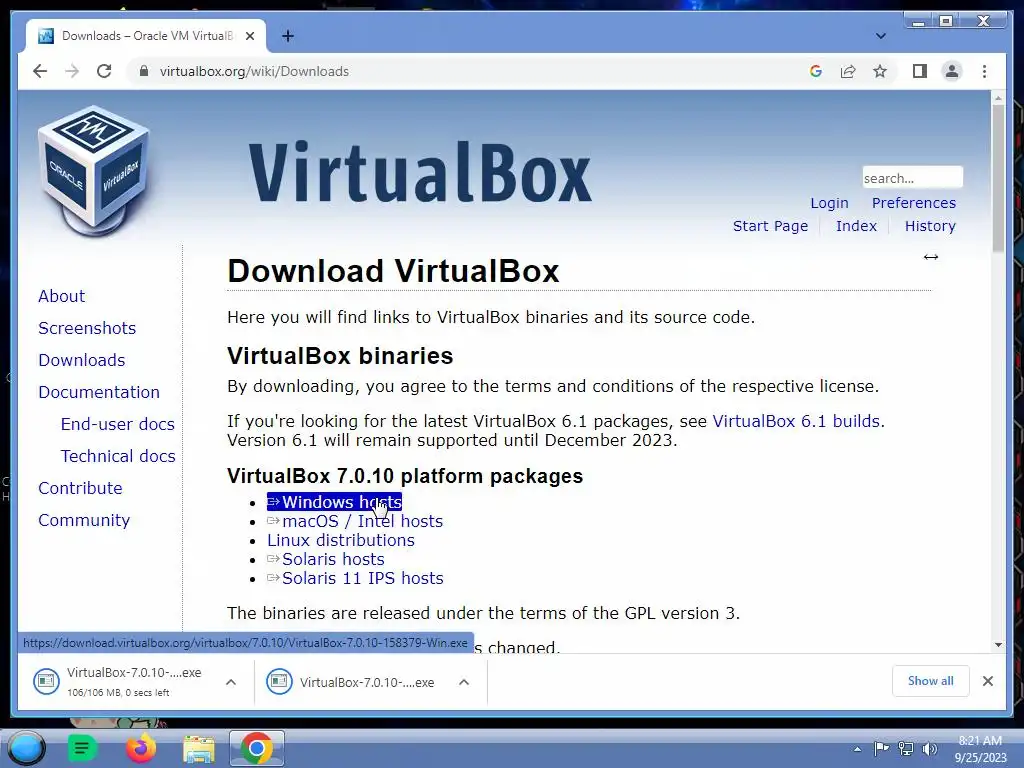This screenshot has width=1024, height=768.
Task: Open End-user docs sidebar link
Action: click(x=118, y=424)
